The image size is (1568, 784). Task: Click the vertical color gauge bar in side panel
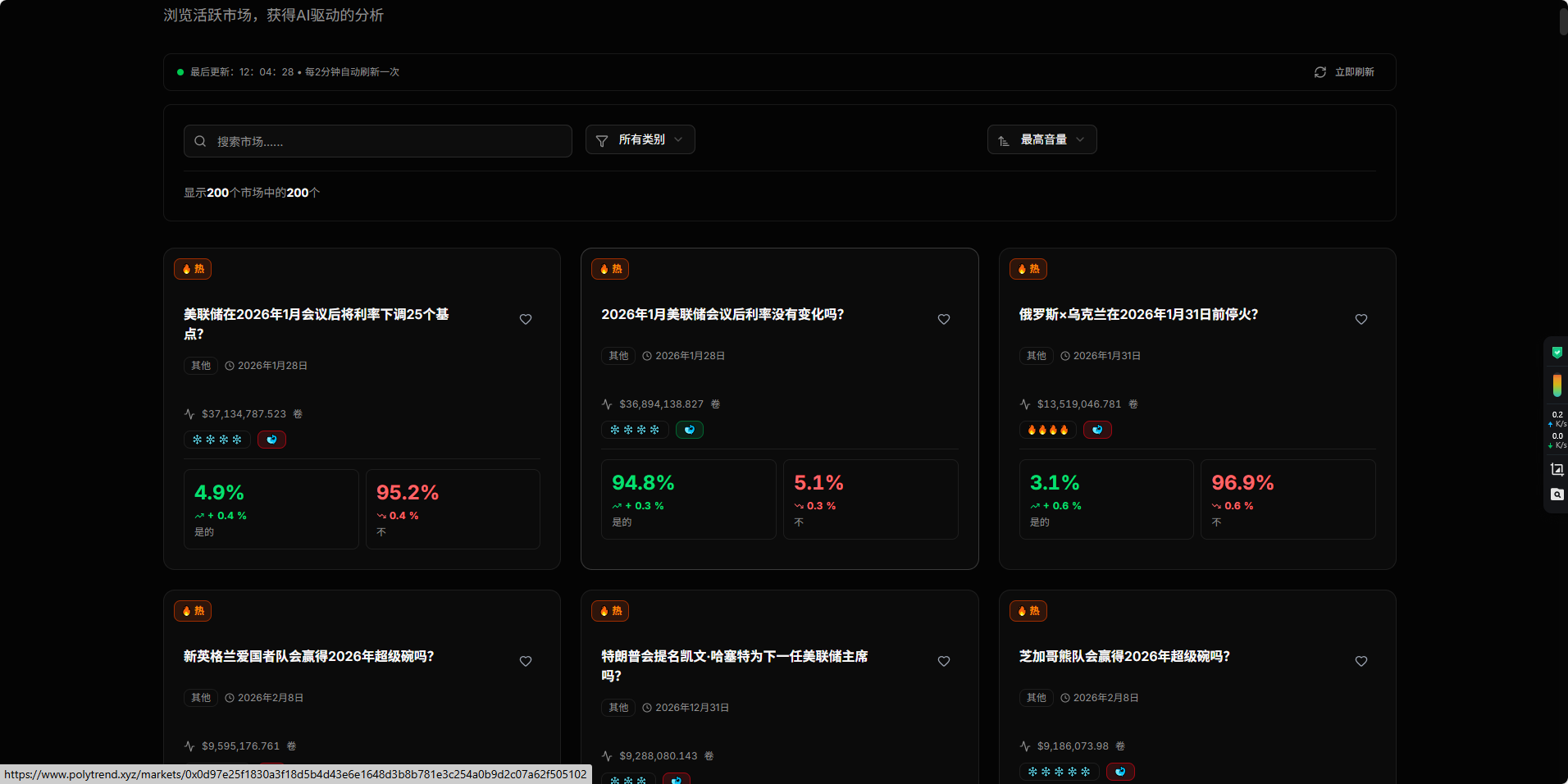(1557, 385)
